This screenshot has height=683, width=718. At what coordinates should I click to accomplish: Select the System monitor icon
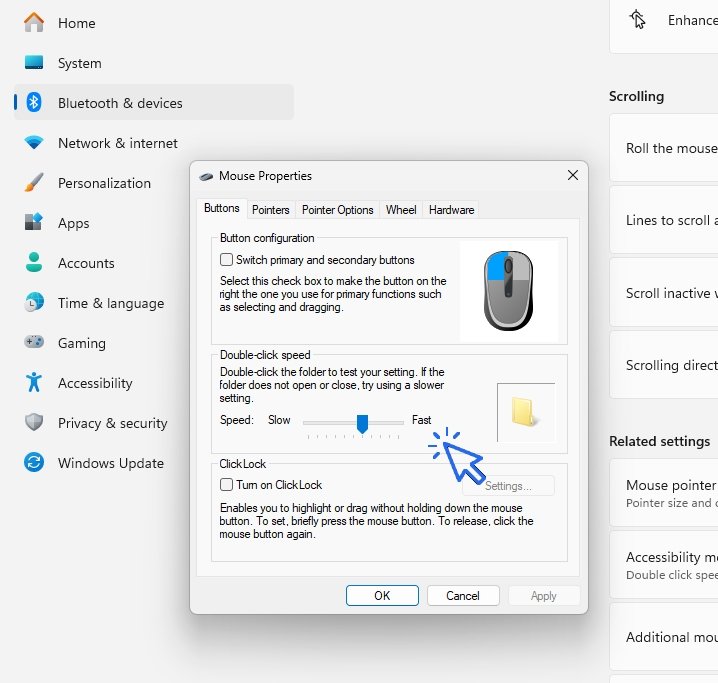[34, 62]
